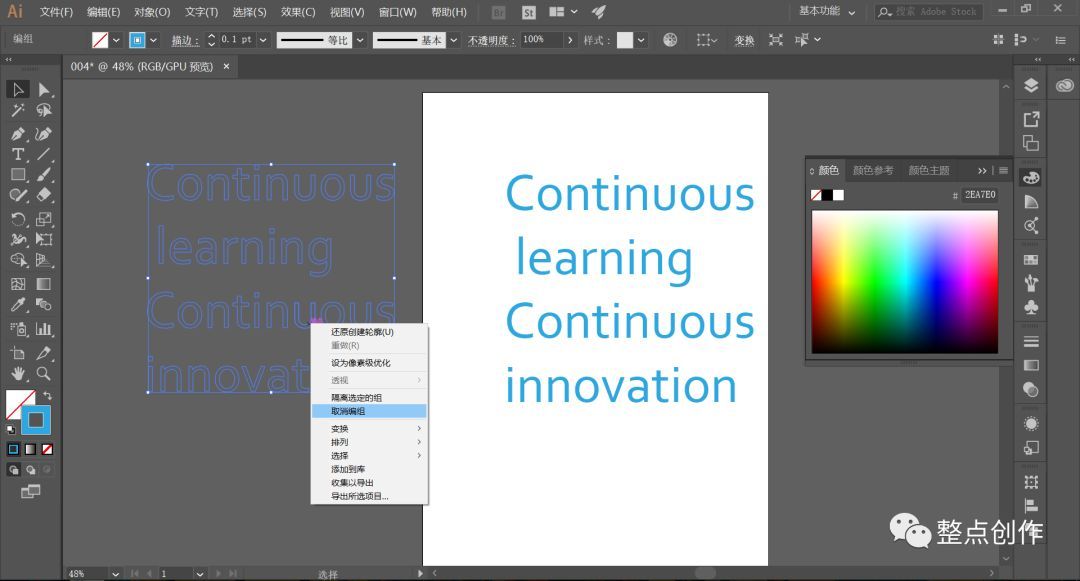Select the Line Segment tool

point(43,154)
